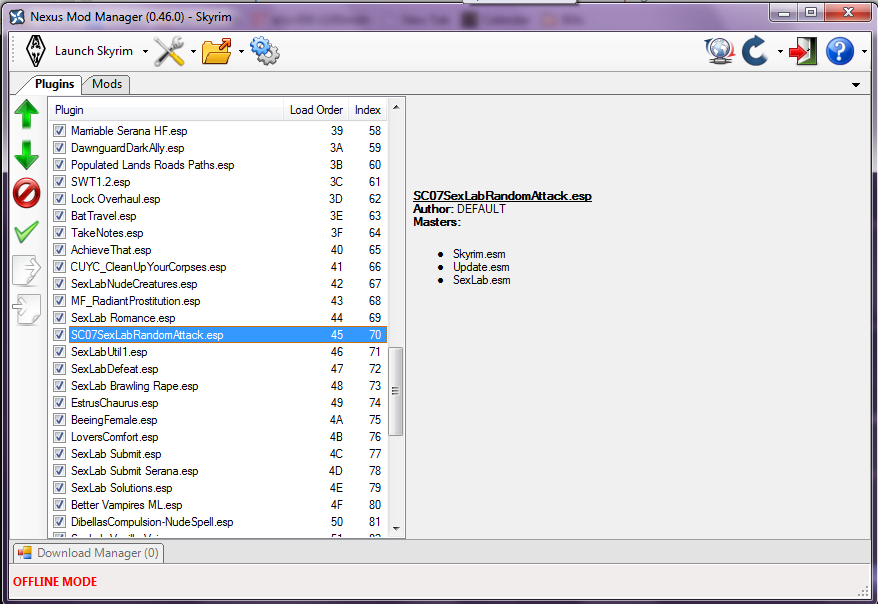Switch to the Plugins tab
Viewport: 878px width, 604px height.
pyautogui.click(x=54, y=84)
